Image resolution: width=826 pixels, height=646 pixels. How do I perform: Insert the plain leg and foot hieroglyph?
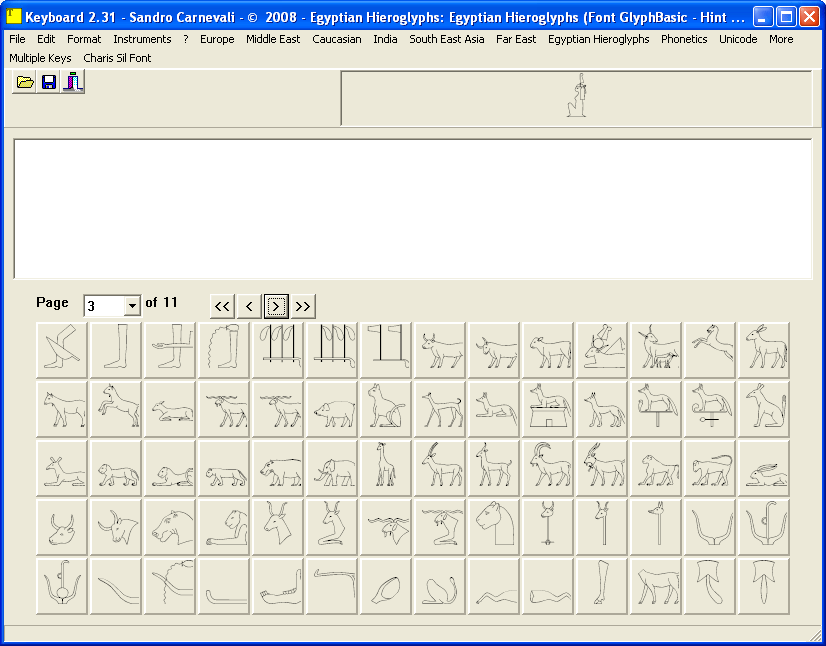coord(116,350)
